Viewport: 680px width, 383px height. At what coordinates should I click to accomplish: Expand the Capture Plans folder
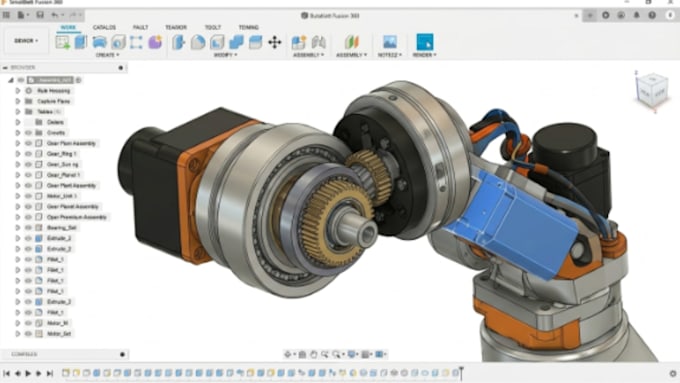pos(18,101)
